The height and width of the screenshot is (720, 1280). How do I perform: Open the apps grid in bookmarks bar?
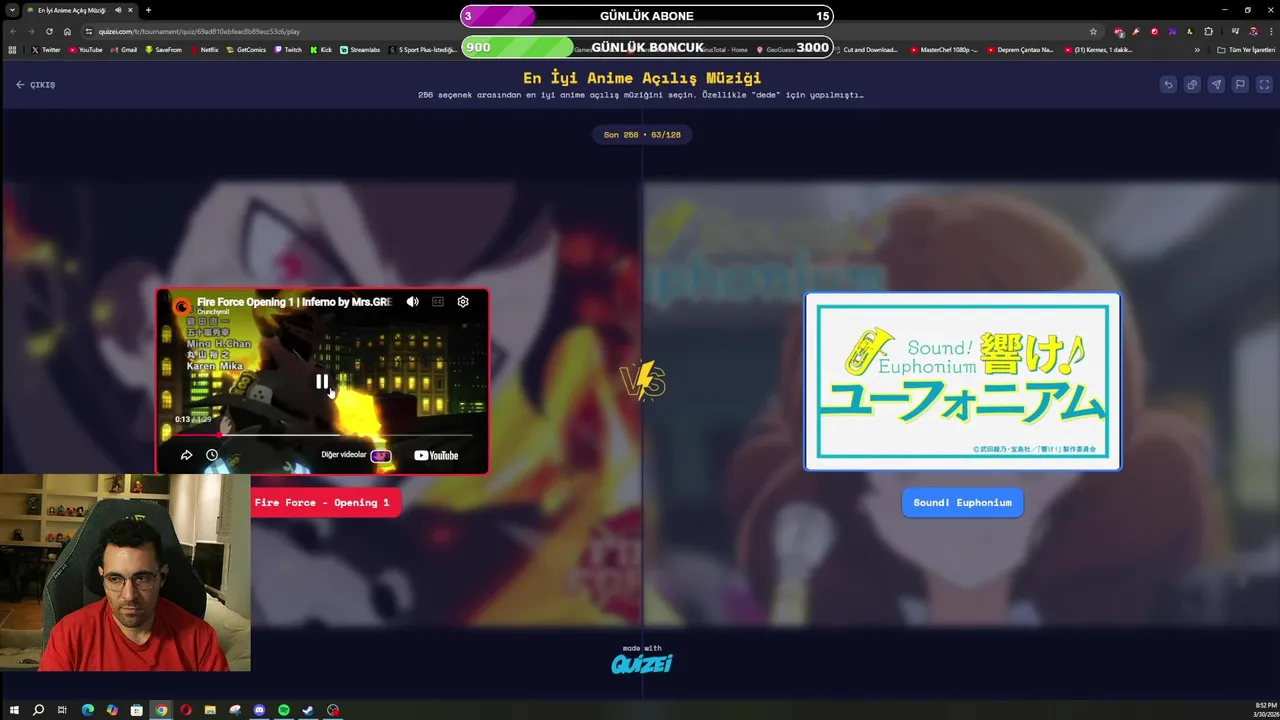pos(12,49)
